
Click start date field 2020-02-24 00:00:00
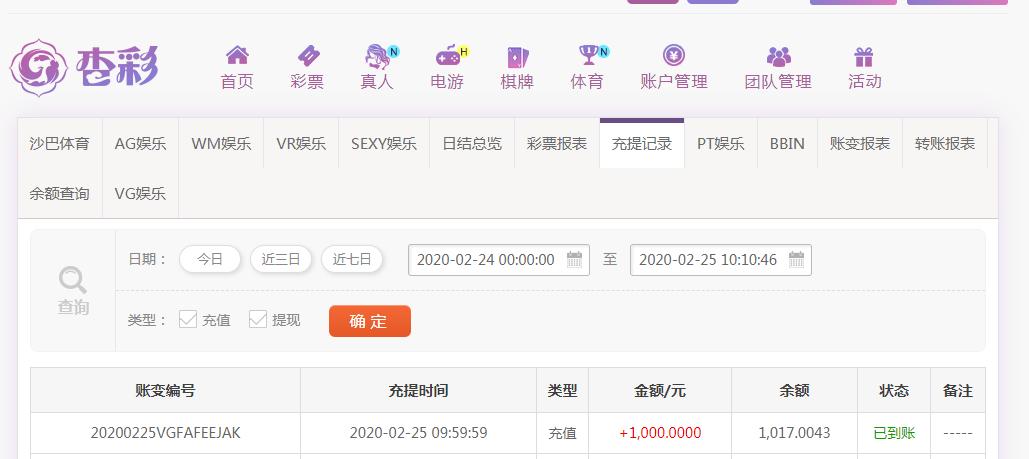(x=499, y=259)
